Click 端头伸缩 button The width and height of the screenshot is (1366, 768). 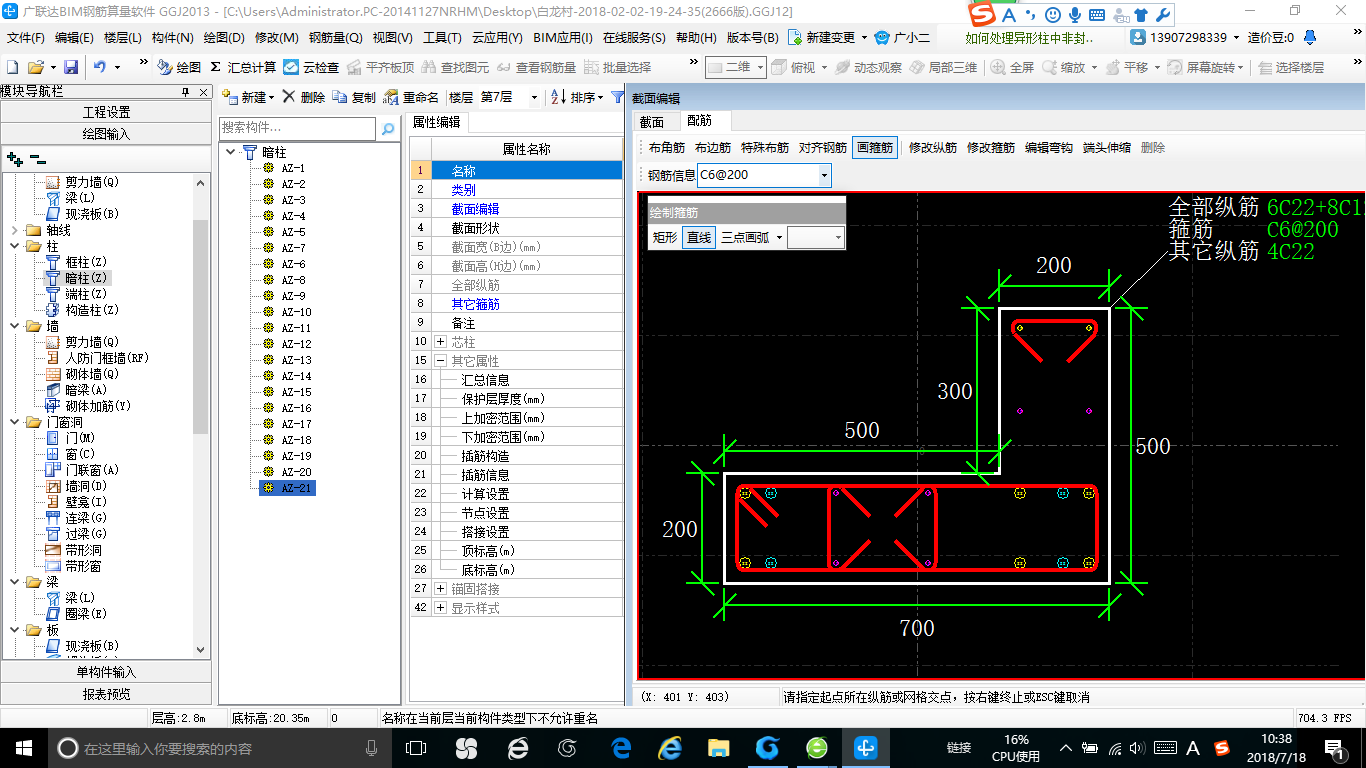(x=1106, y=147)
